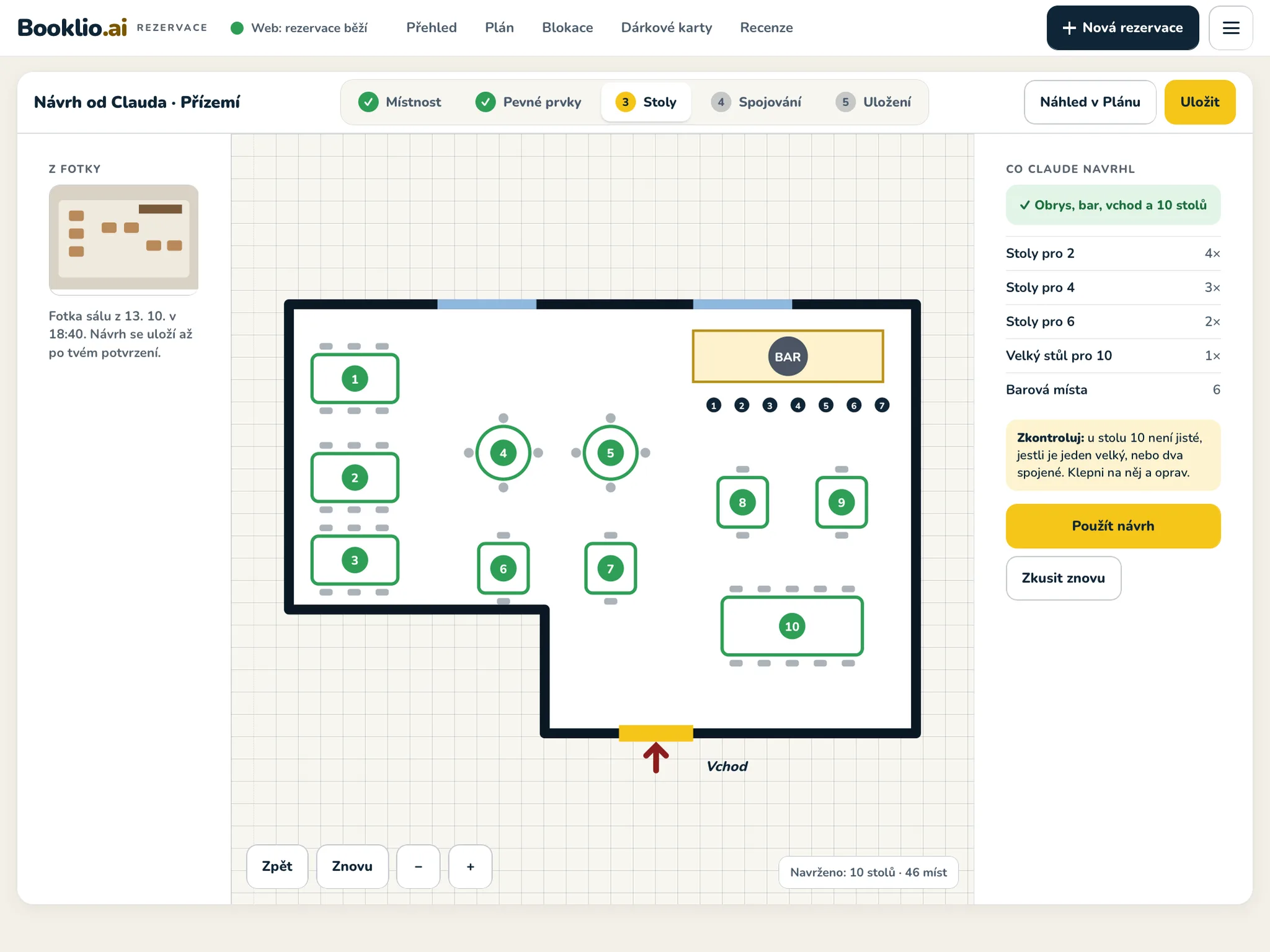The width and height of the screenshot is (1270, 952).
Task: Select the BAR element
Action: [x=788, y=357]
